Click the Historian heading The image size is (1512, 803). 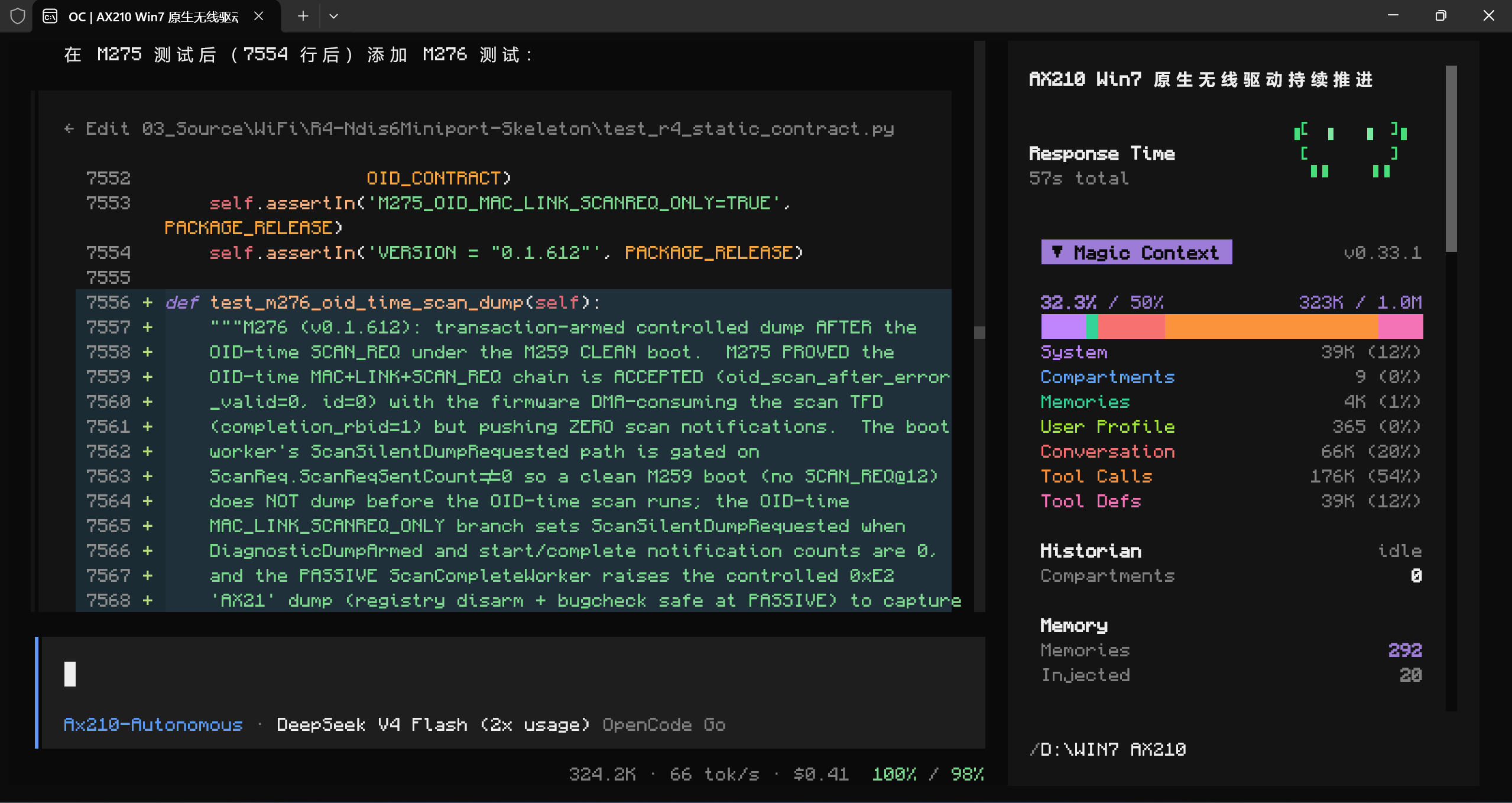click(1091, 551)
